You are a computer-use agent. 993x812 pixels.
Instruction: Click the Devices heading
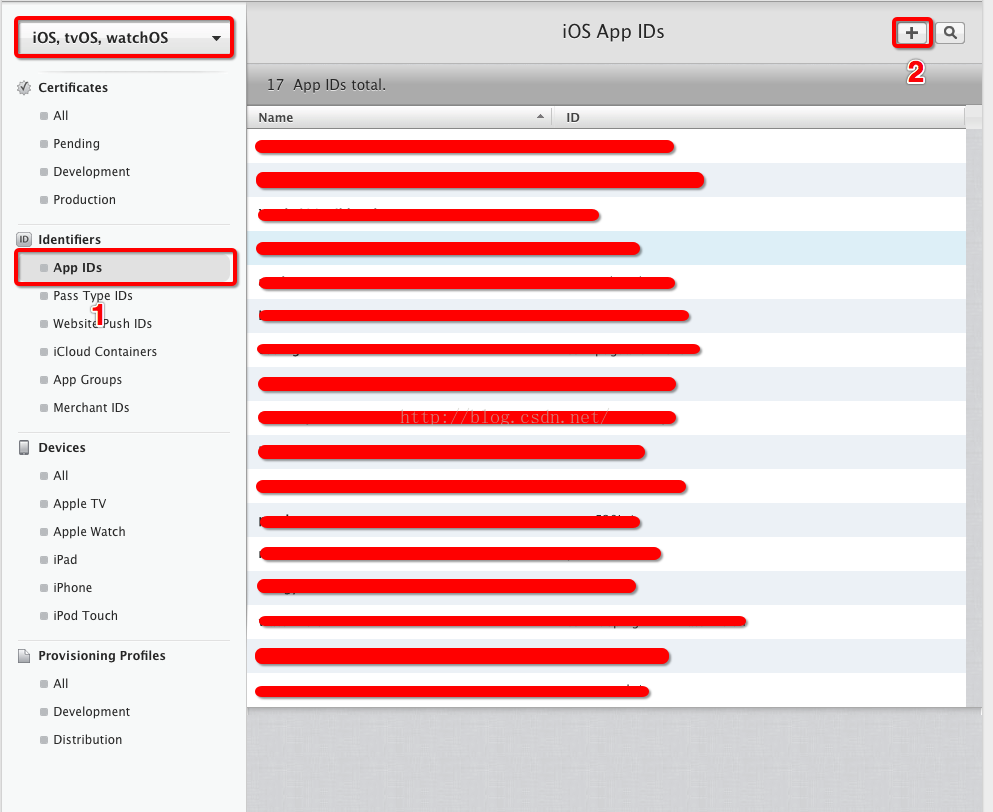(x=61, y=447)
